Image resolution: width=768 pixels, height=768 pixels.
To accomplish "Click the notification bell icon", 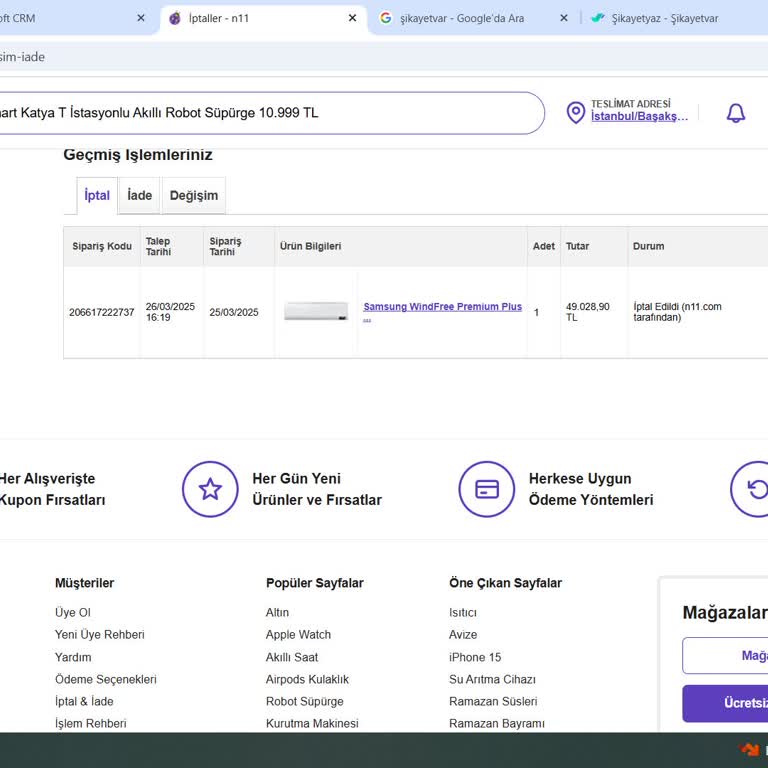I will 735,113.
